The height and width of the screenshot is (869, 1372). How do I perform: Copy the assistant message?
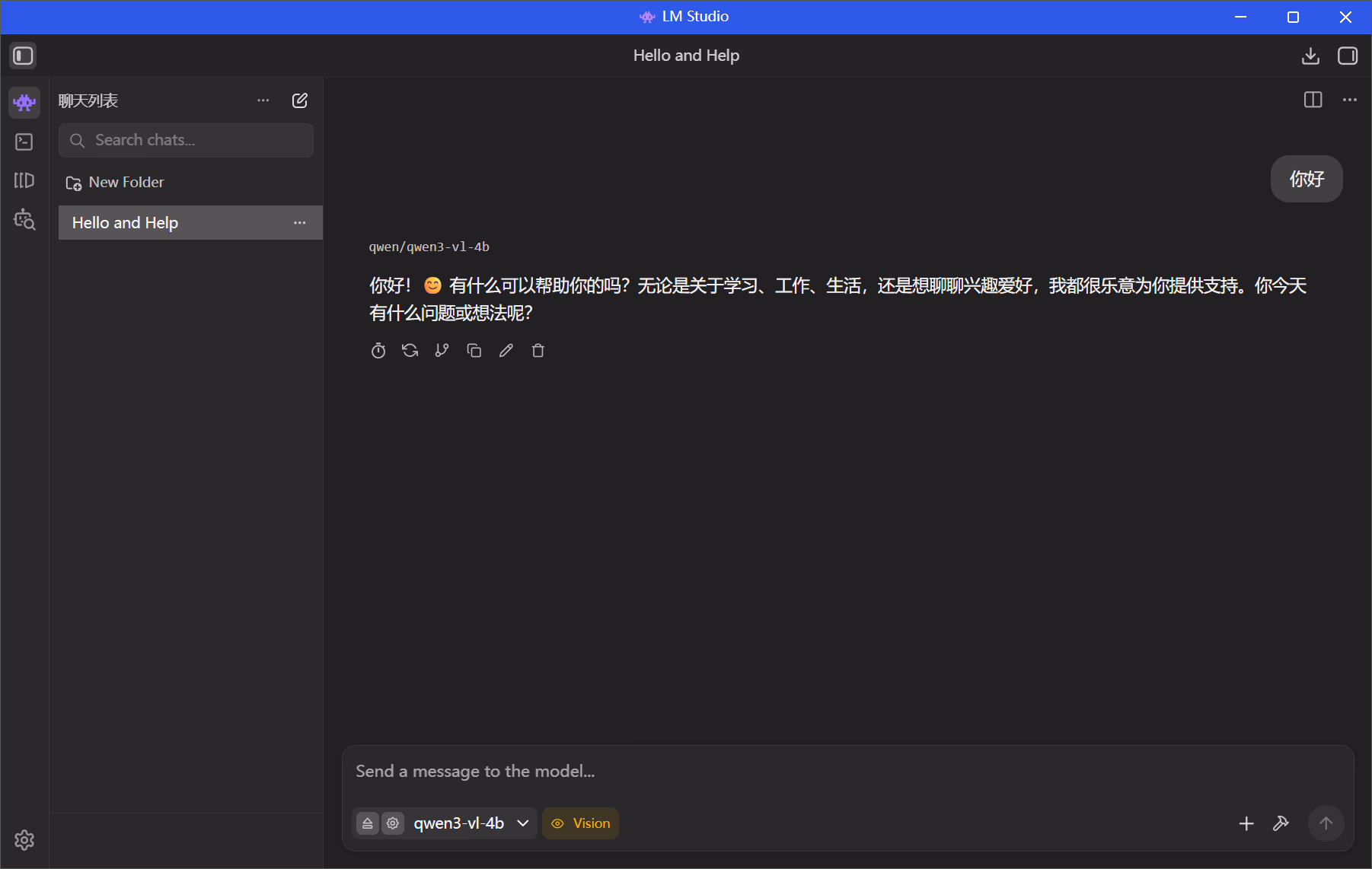click(474, 350)
